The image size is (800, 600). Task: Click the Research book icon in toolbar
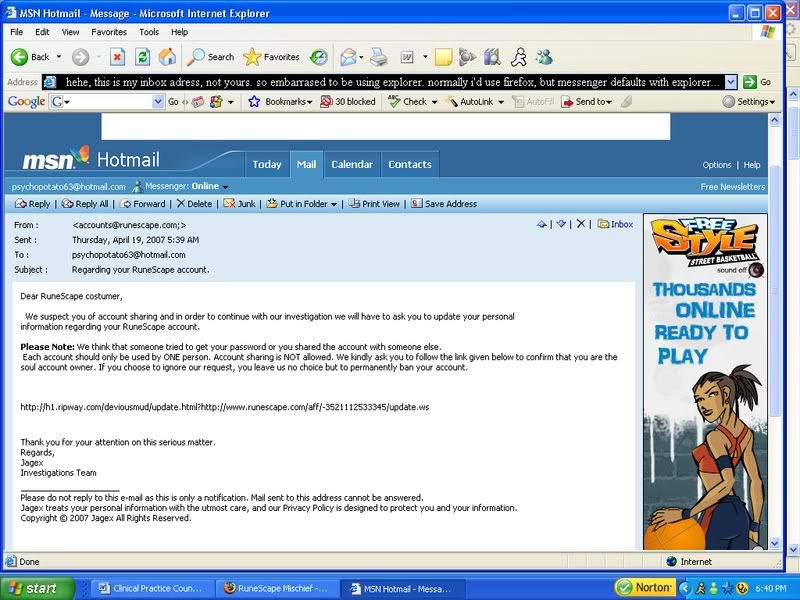[x=492, y=57]
